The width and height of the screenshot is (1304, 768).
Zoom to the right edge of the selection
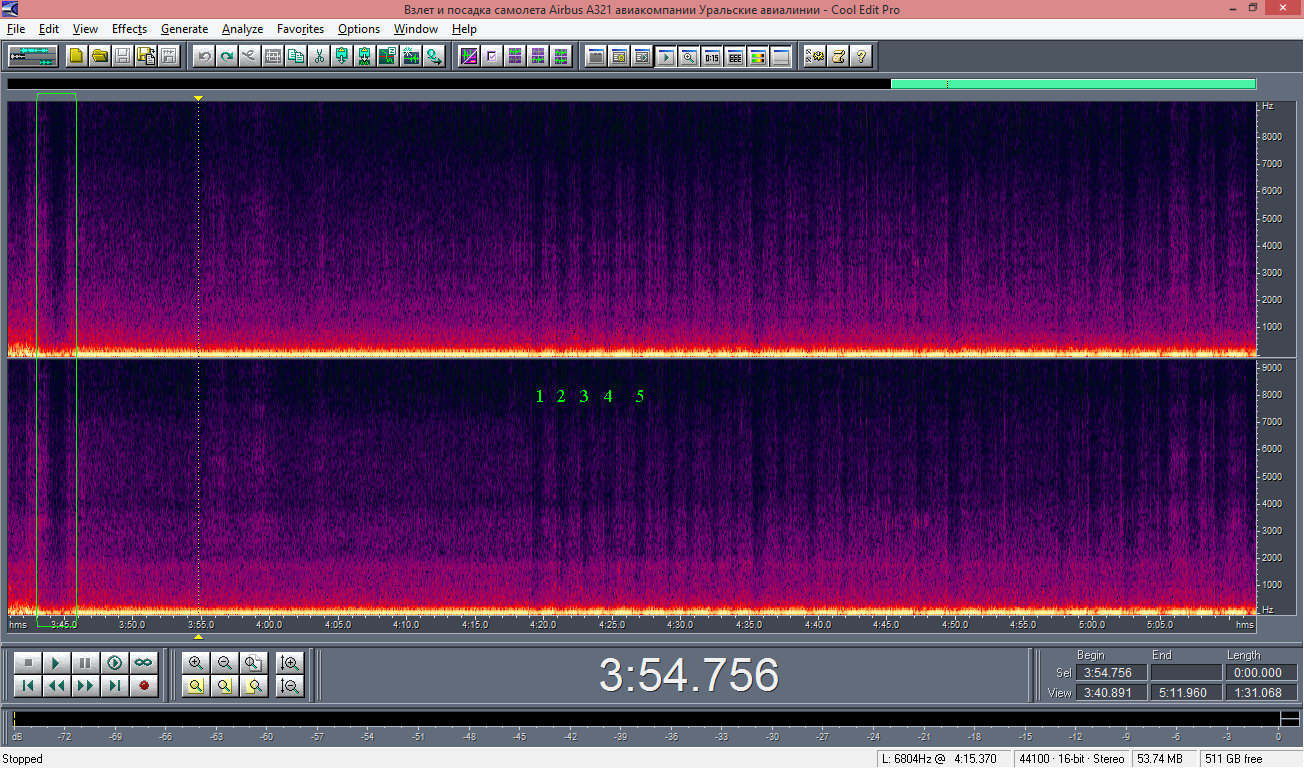coord(254,686)
